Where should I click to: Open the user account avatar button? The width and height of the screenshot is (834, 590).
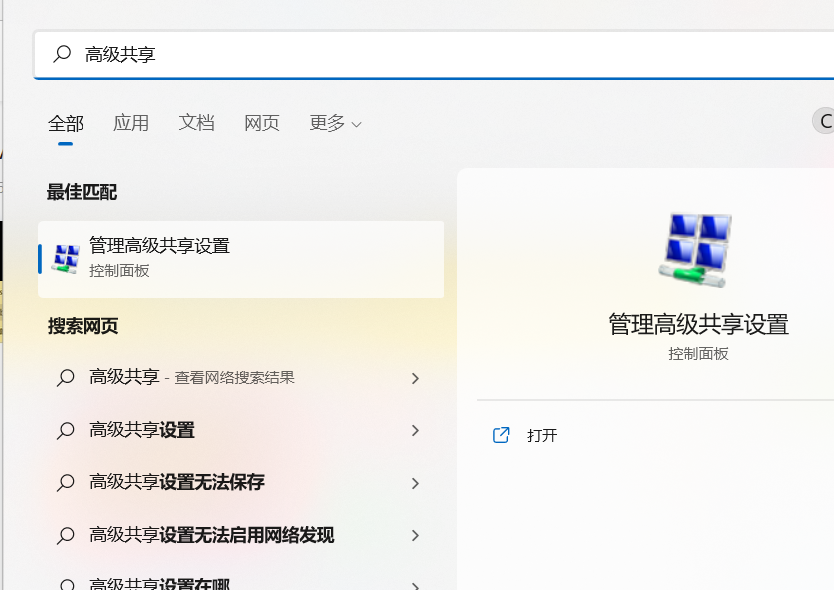(823, 121)
